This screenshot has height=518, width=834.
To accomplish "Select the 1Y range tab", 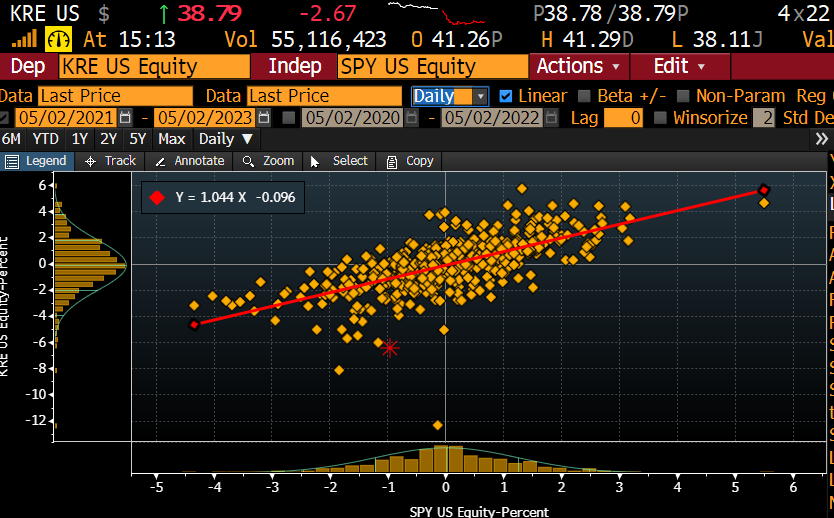I will pos(80,139).
